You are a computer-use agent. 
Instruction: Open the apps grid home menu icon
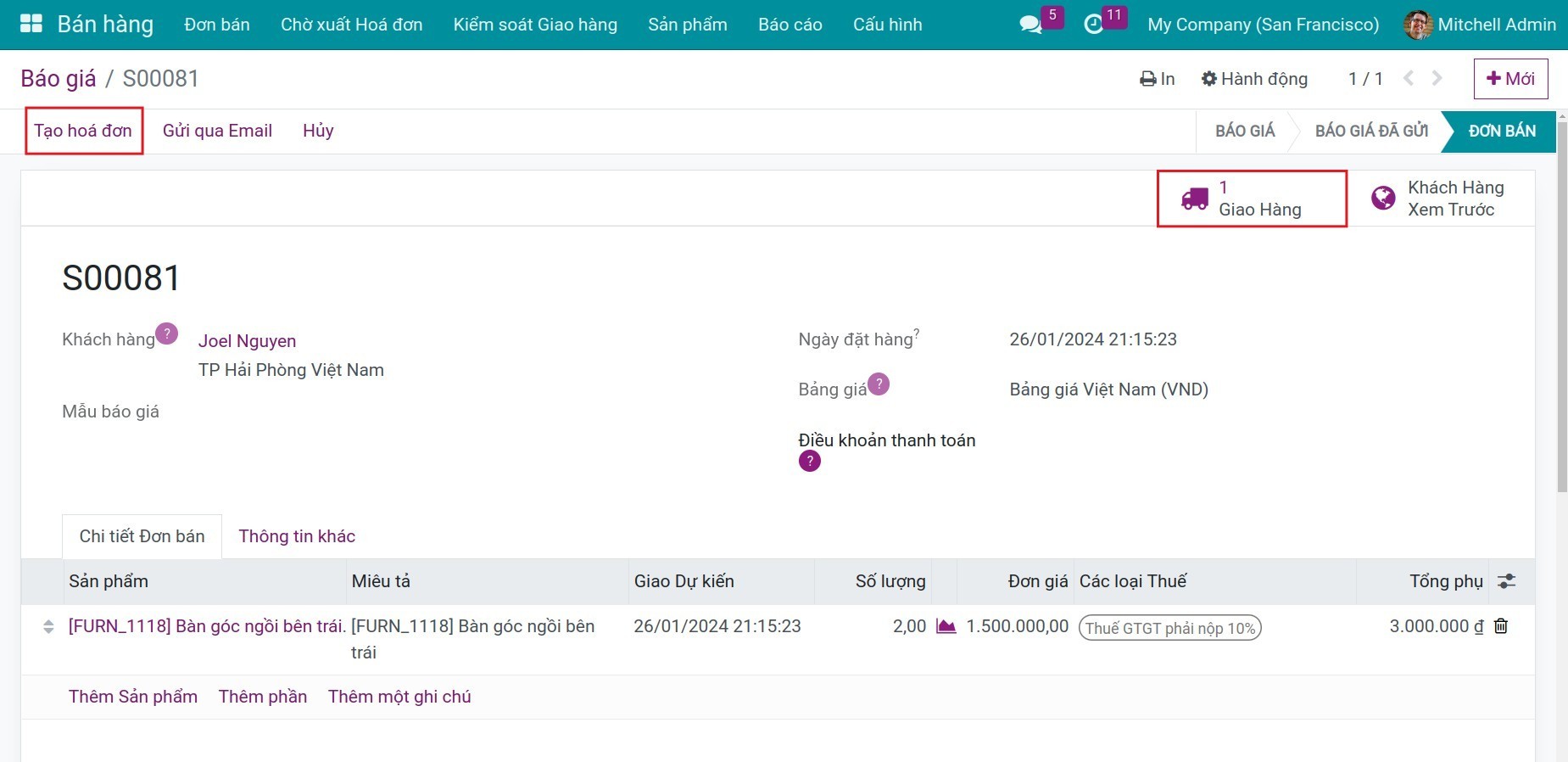31,24
